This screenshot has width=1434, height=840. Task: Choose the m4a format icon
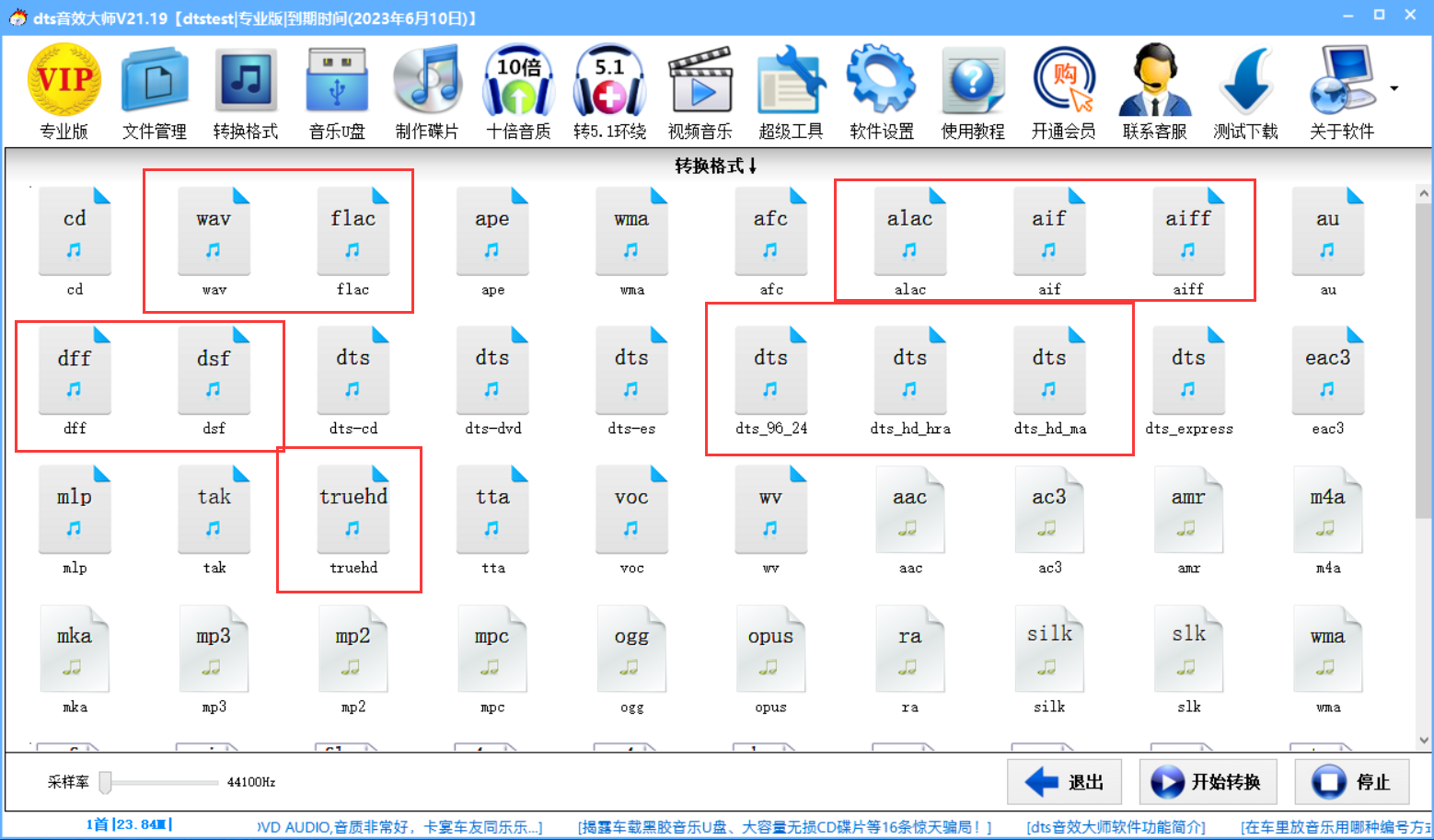click(x=1328, y=519)
